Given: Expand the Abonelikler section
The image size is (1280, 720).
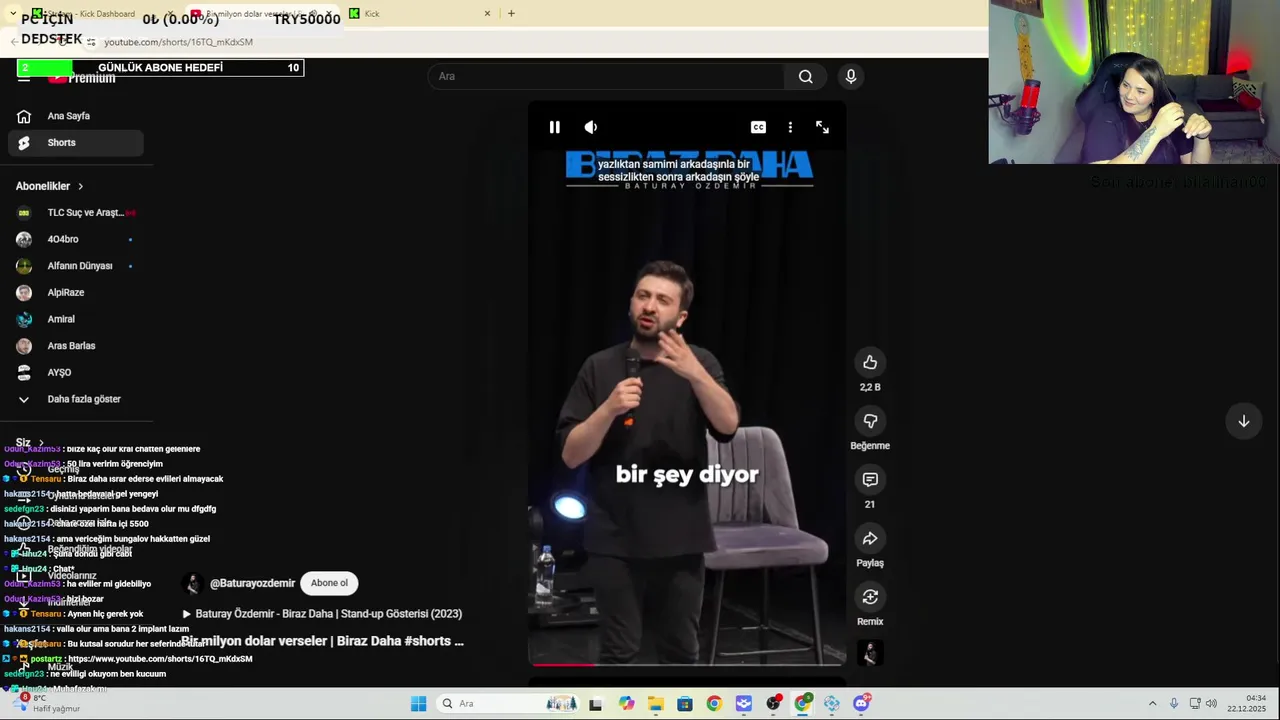Looking at the screenshot, I should coord(50,186).
